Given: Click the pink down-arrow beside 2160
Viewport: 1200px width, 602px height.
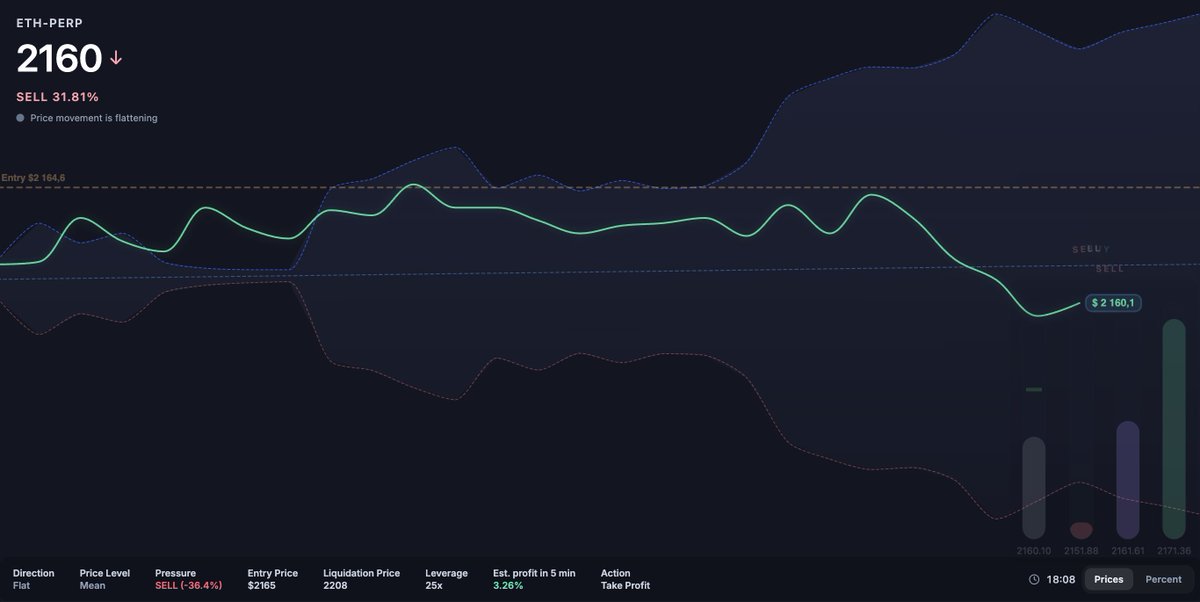Looking at the screenshot, I should pos(116,59).
